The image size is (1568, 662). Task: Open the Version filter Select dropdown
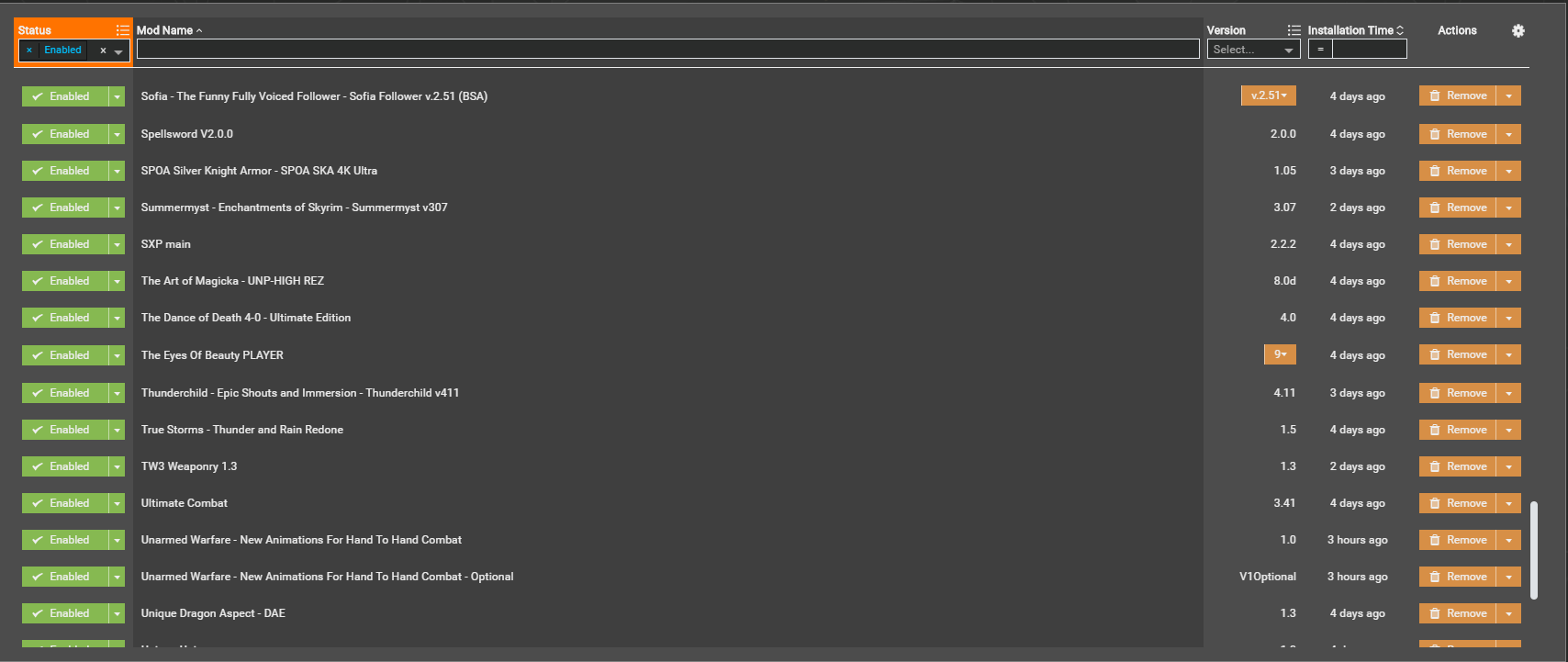[x=1253, y=50]
